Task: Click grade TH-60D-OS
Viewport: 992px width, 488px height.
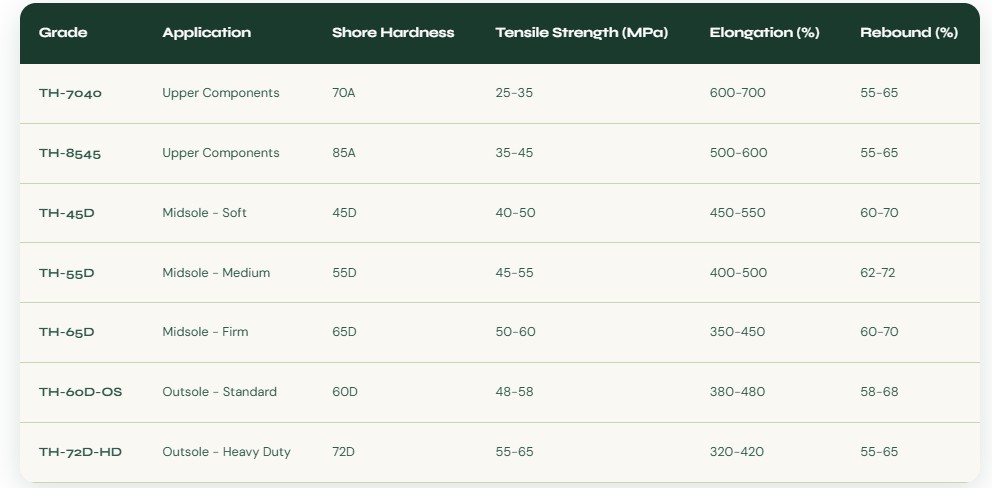Action: (80, 392)
